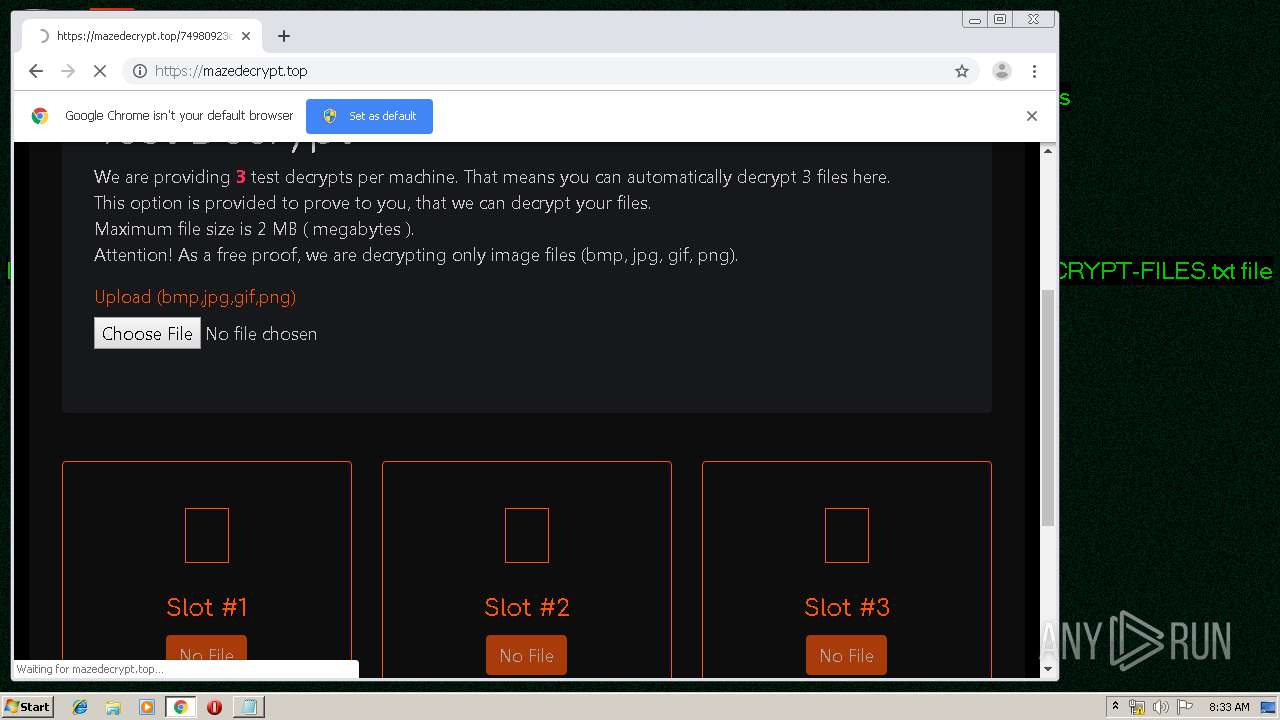1280x720 pixels.
Task: Click the Show desktop button
Action: [1268, 707]
